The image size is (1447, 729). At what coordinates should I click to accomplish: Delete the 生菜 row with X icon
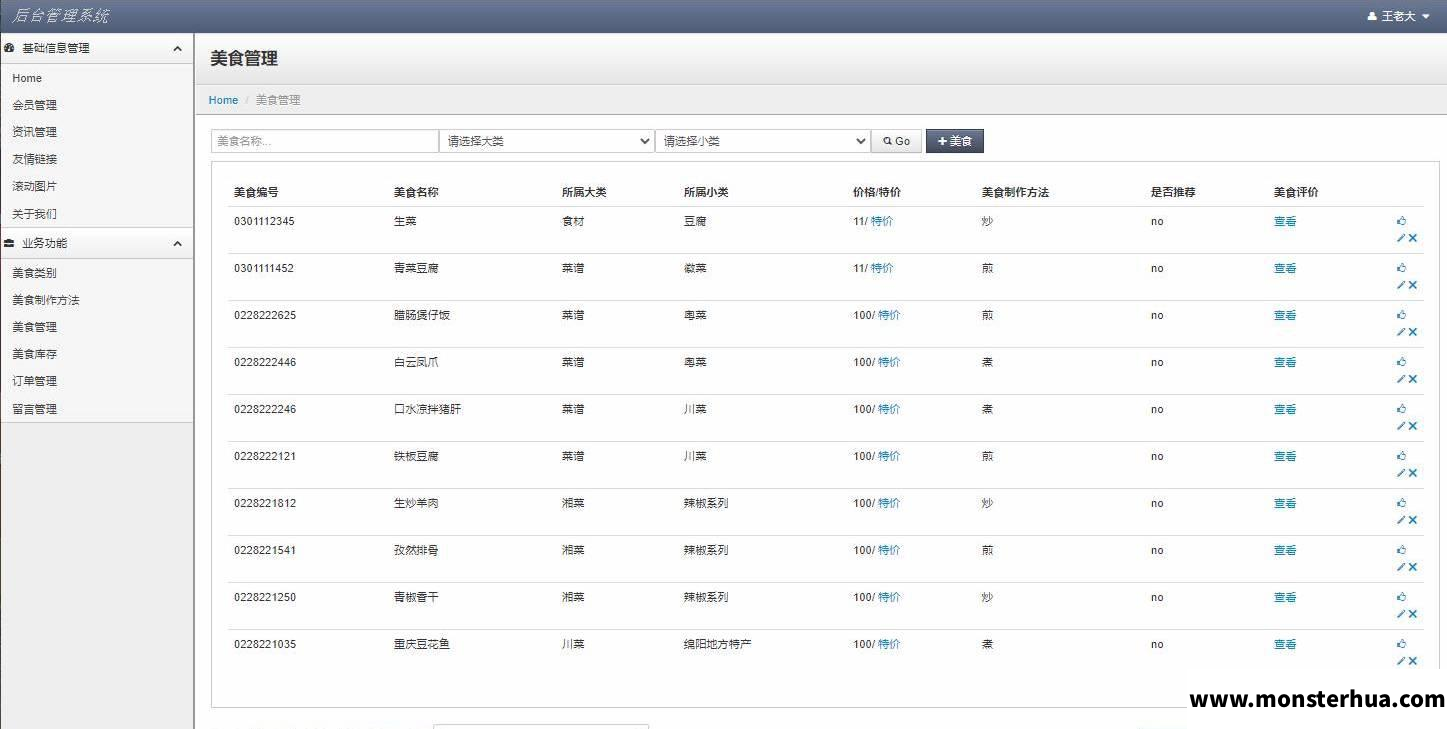1413,238
